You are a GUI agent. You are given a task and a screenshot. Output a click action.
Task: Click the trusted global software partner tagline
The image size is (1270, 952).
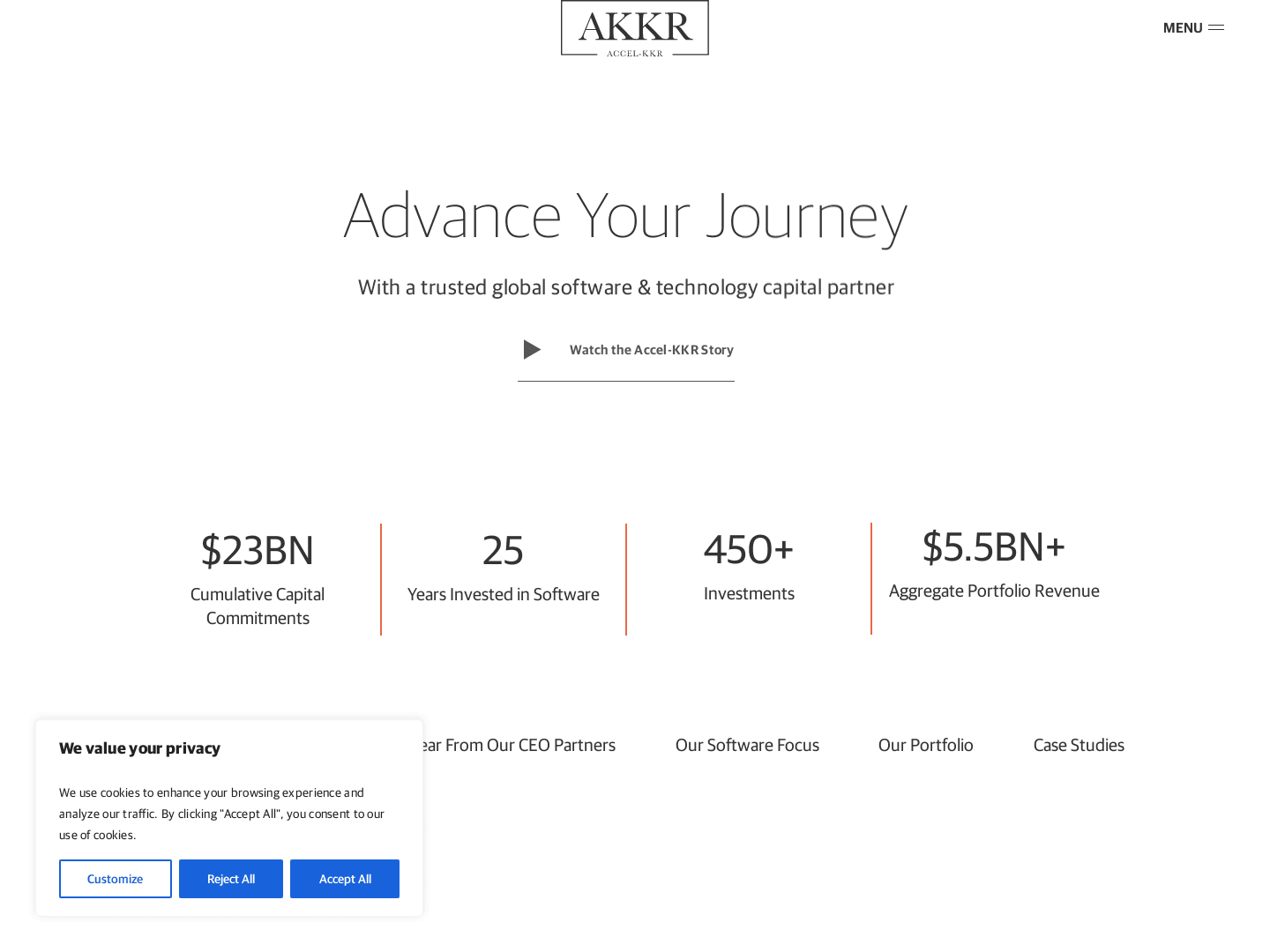[x=625, y=286]
